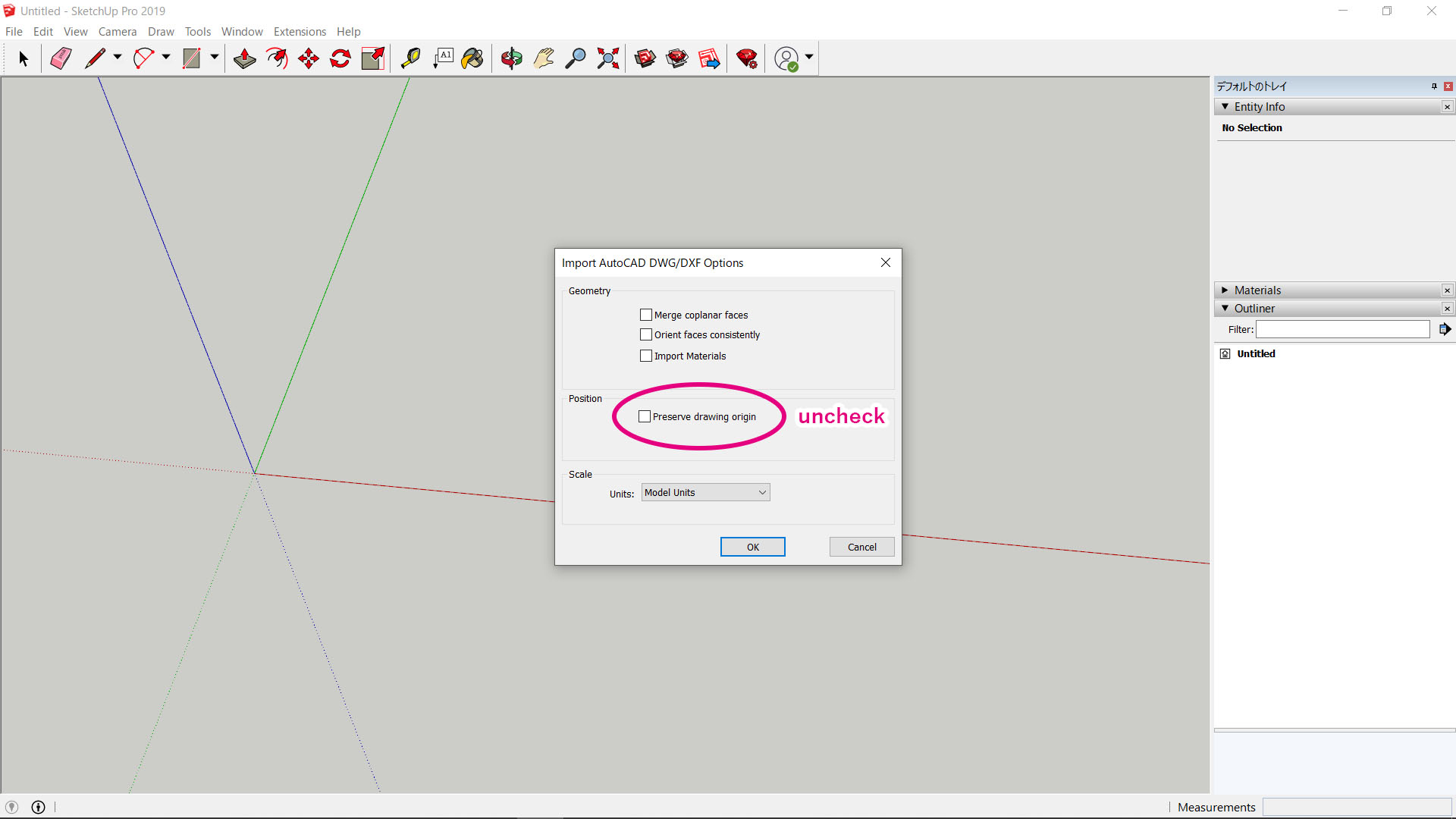
Task: Open Line tool dropdown arrow
Action: [x=118, y=57]
